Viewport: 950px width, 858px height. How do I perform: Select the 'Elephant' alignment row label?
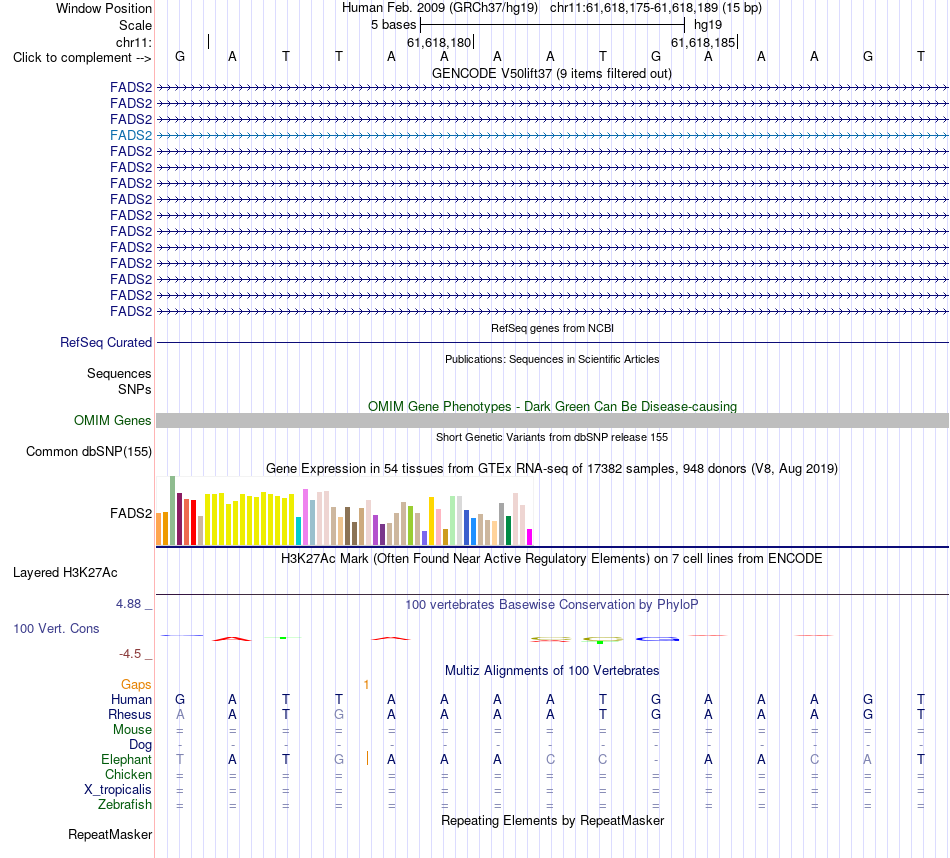(x=126, y=759)
